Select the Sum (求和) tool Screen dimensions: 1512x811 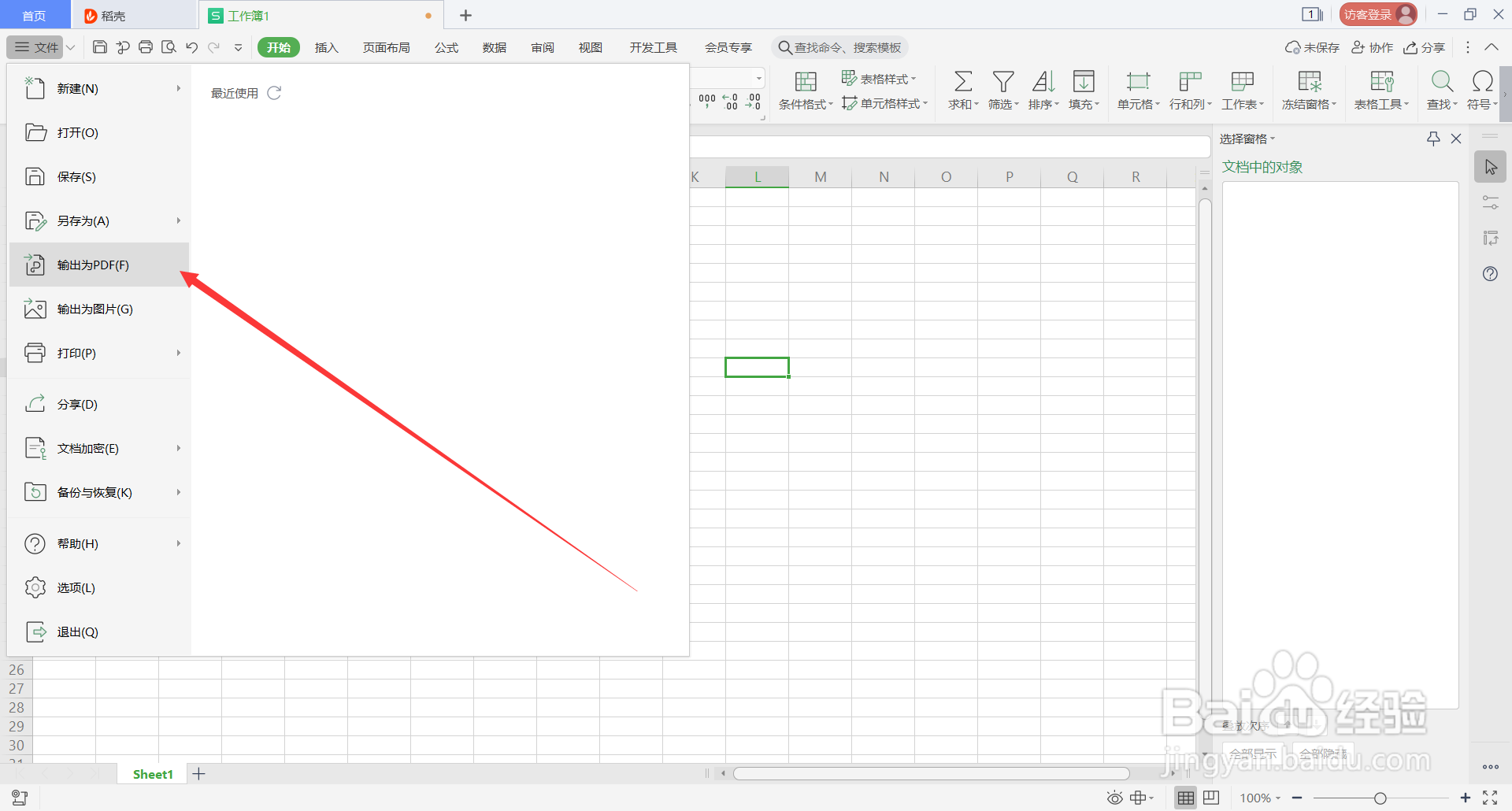(x=962, y=89)
